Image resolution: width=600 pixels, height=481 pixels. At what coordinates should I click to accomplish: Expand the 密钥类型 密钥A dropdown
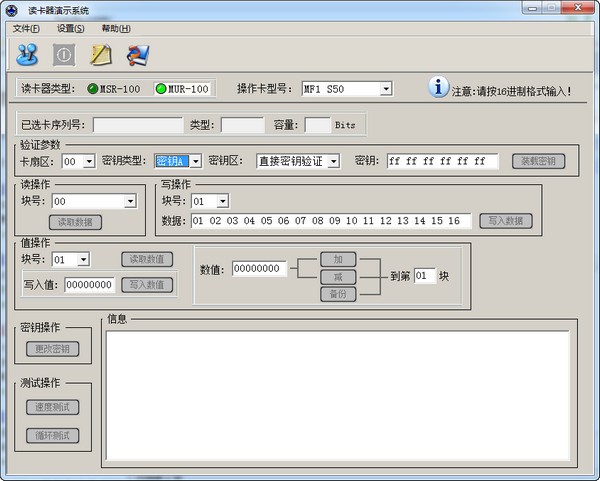click(196, 161)
